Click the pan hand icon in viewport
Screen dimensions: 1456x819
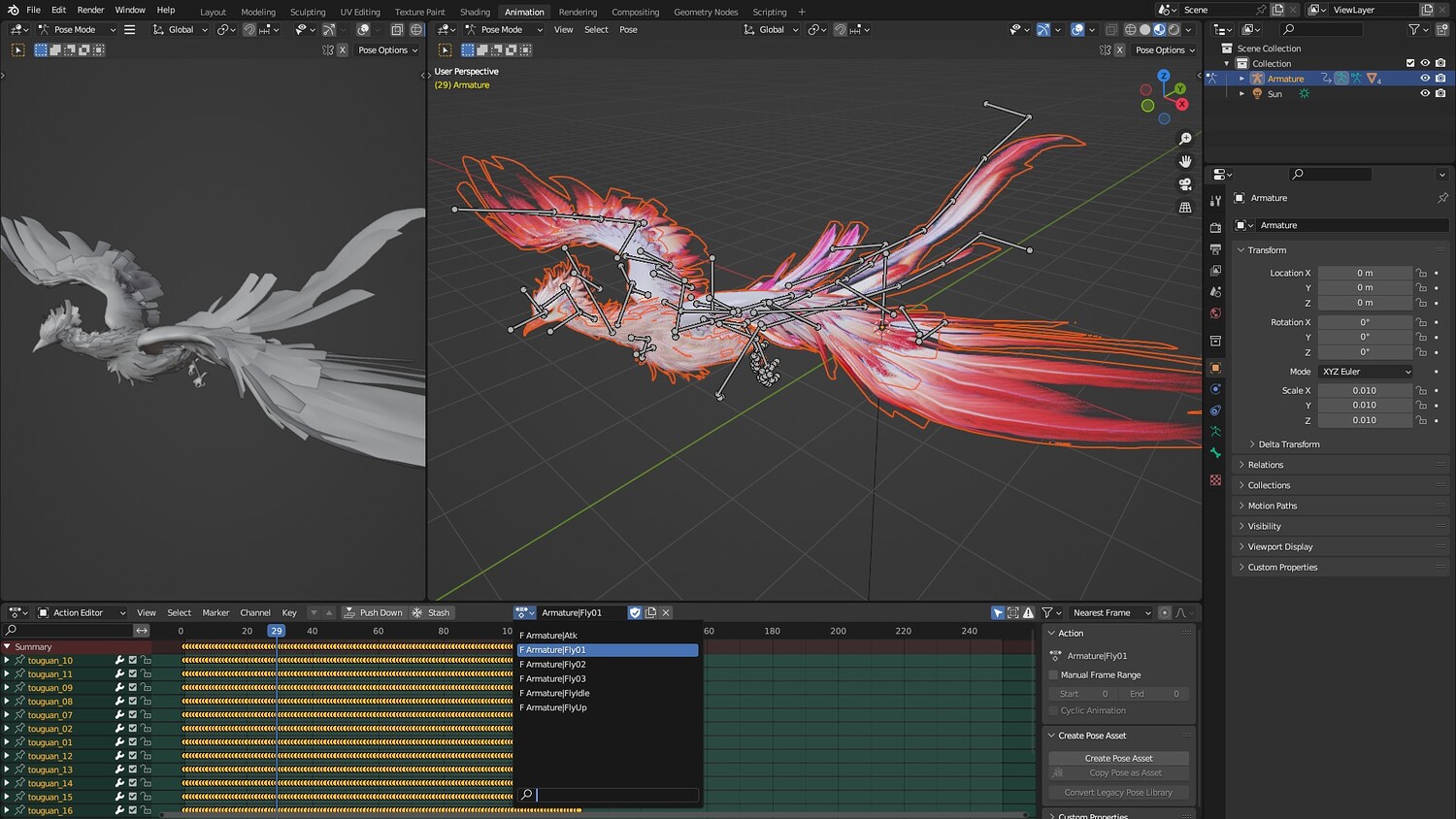tap(1185, 161)
